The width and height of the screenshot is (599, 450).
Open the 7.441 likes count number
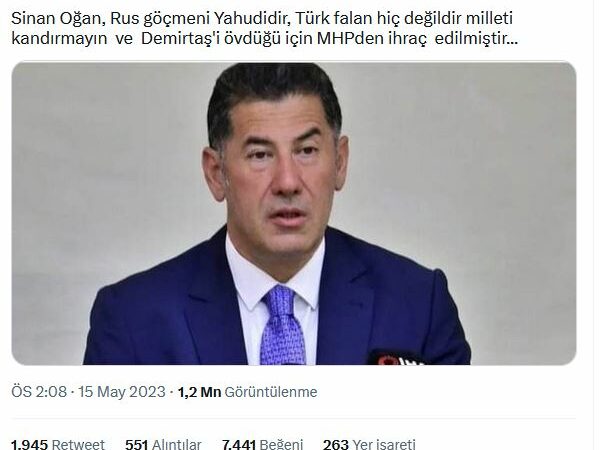239,444
